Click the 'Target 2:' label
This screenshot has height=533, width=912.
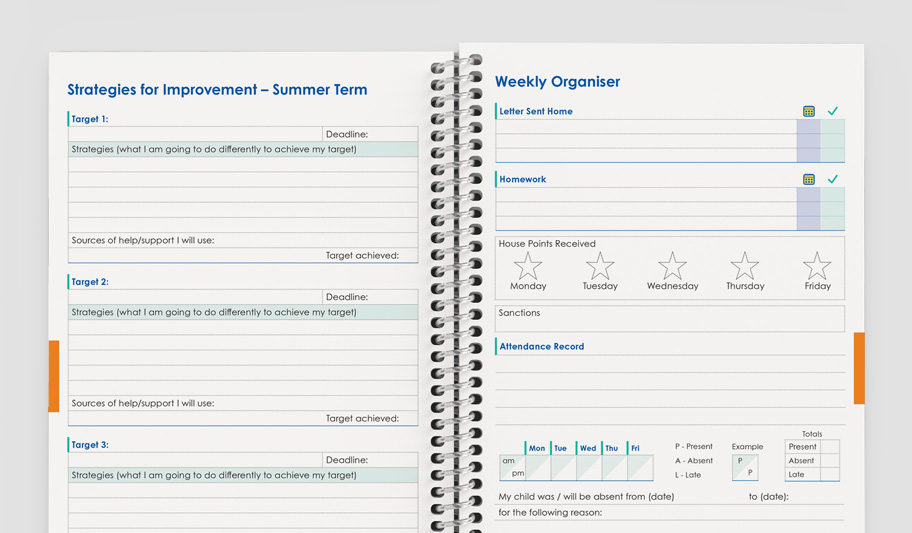coord(90,282)
